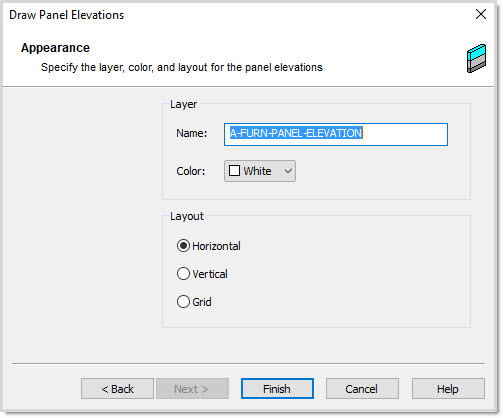The image size is (503, 418).
Task: Open Help for this dialog
Action: (x=448, y=388)
